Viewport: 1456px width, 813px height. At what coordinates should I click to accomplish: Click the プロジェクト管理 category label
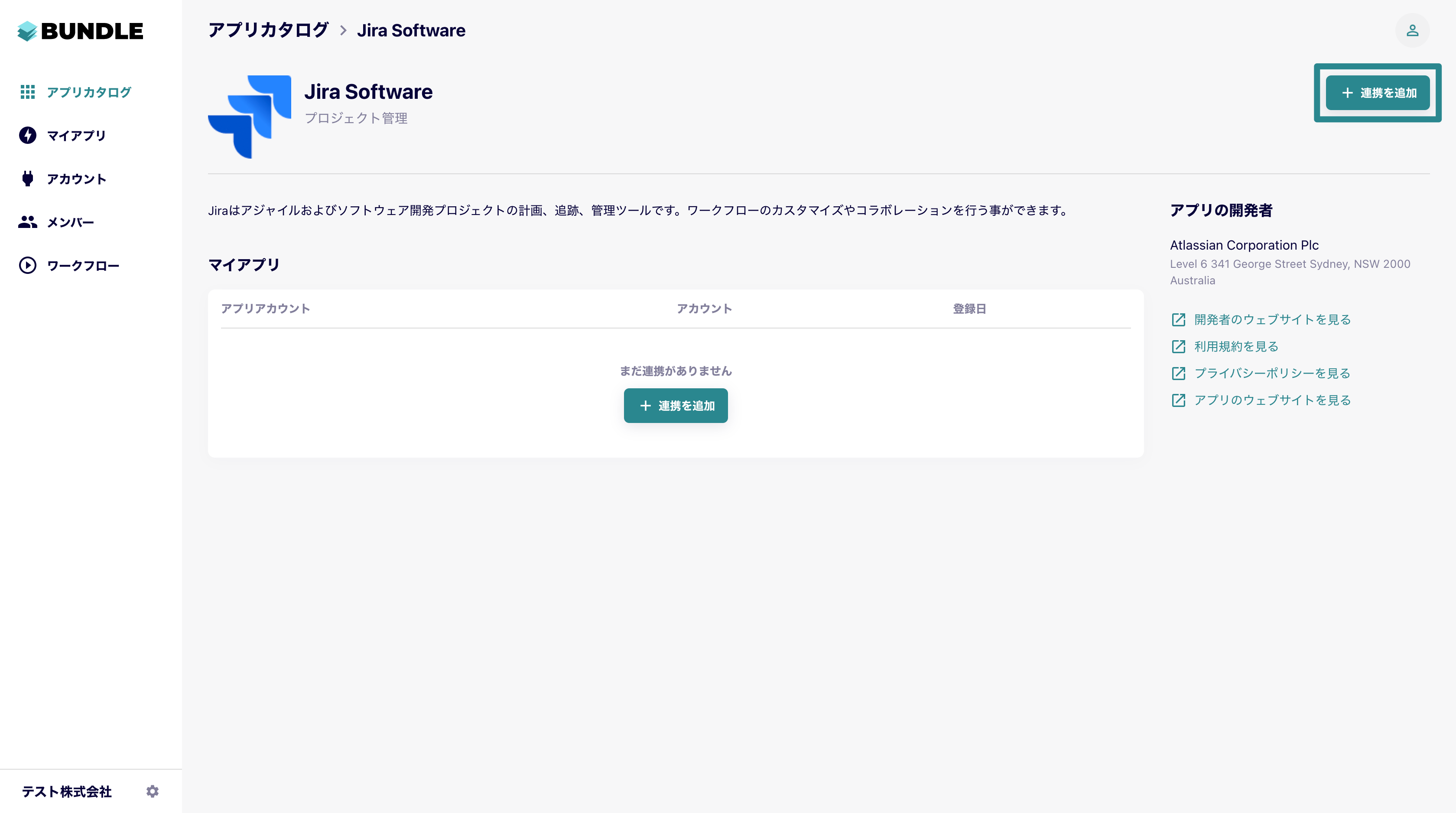pos(356,118)
